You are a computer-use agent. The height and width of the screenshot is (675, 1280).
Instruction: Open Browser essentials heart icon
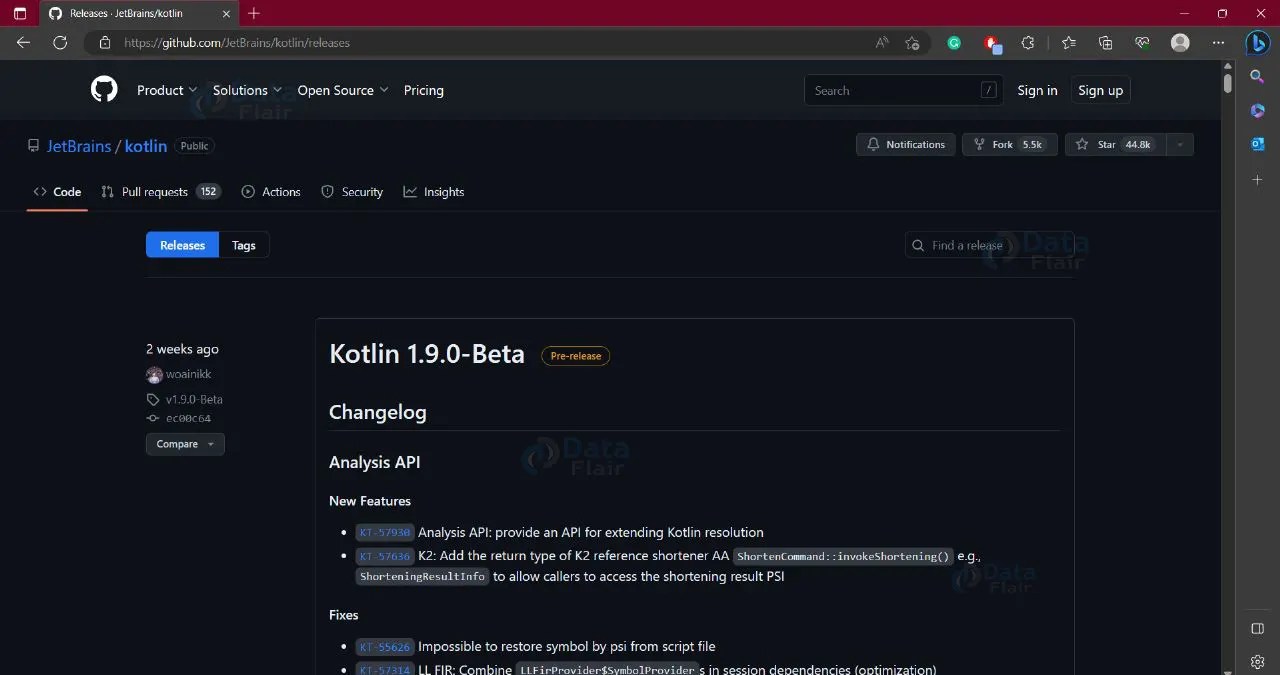point(1142,43)
